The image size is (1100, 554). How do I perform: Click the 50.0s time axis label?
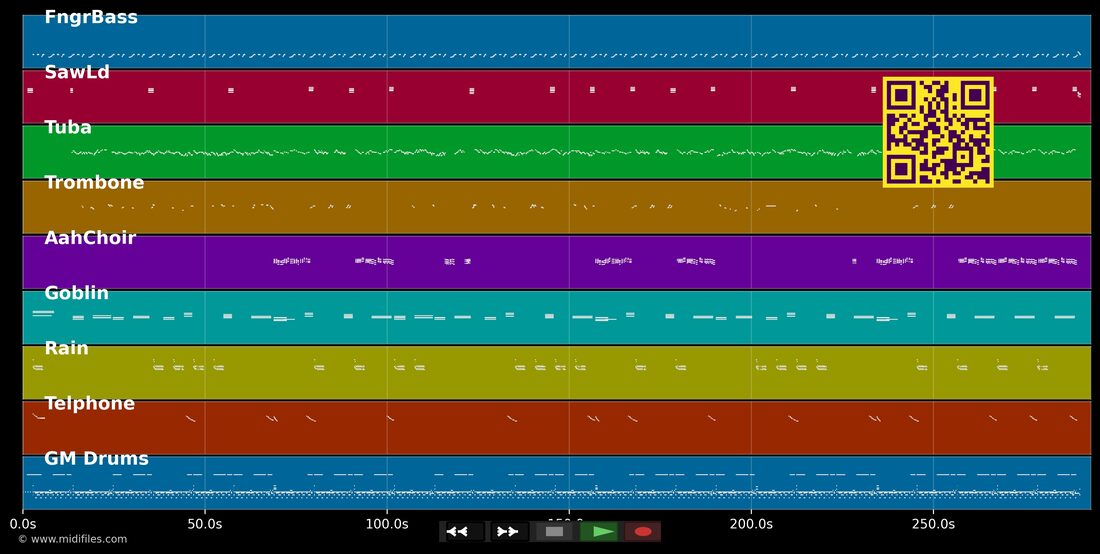[x=205, y=524]
